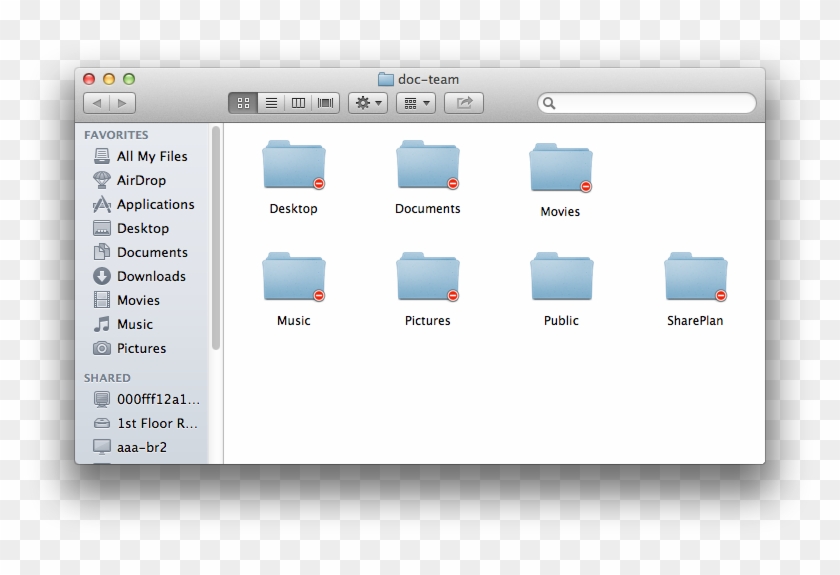Select the Desktop folder icon
The width and height of the screenshot is (840, 575).
point(294,165)
